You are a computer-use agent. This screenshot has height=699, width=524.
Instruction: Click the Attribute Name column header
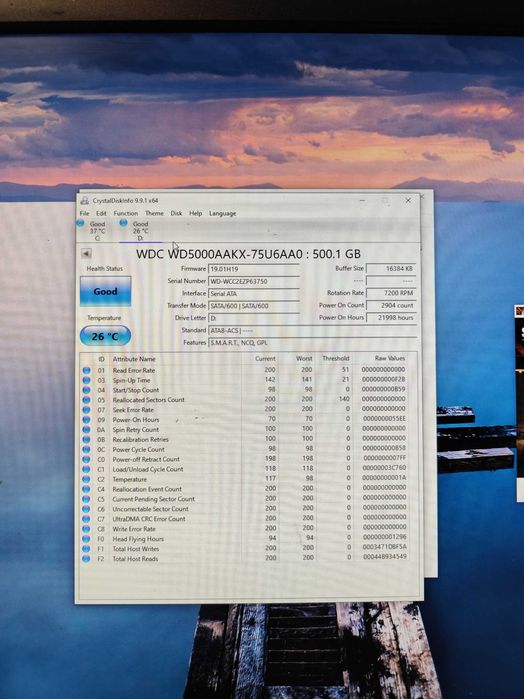(x=134, y=359)
